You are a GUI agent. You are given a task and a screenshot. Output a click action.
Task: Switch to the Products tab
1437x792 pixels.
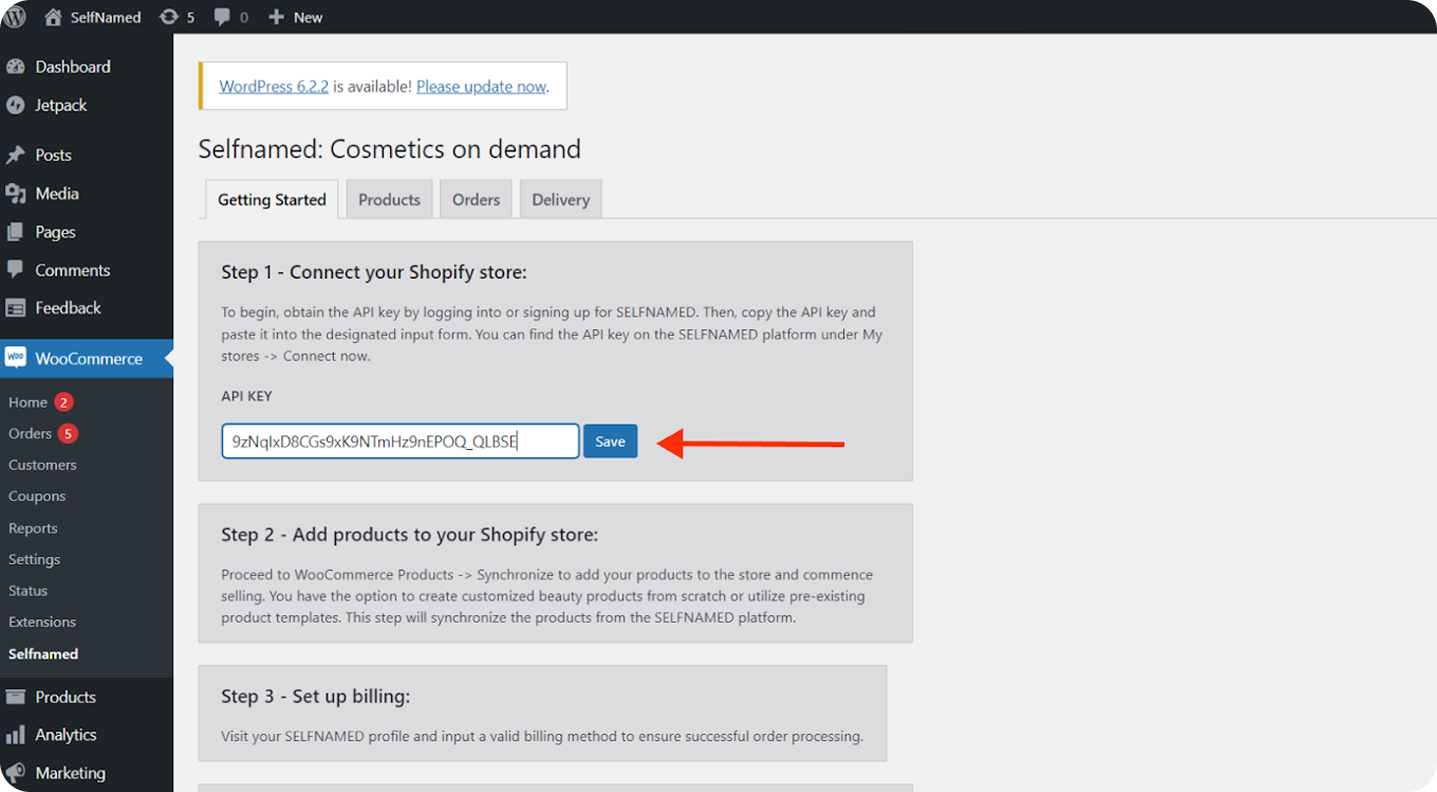click(x=389, y=199)
